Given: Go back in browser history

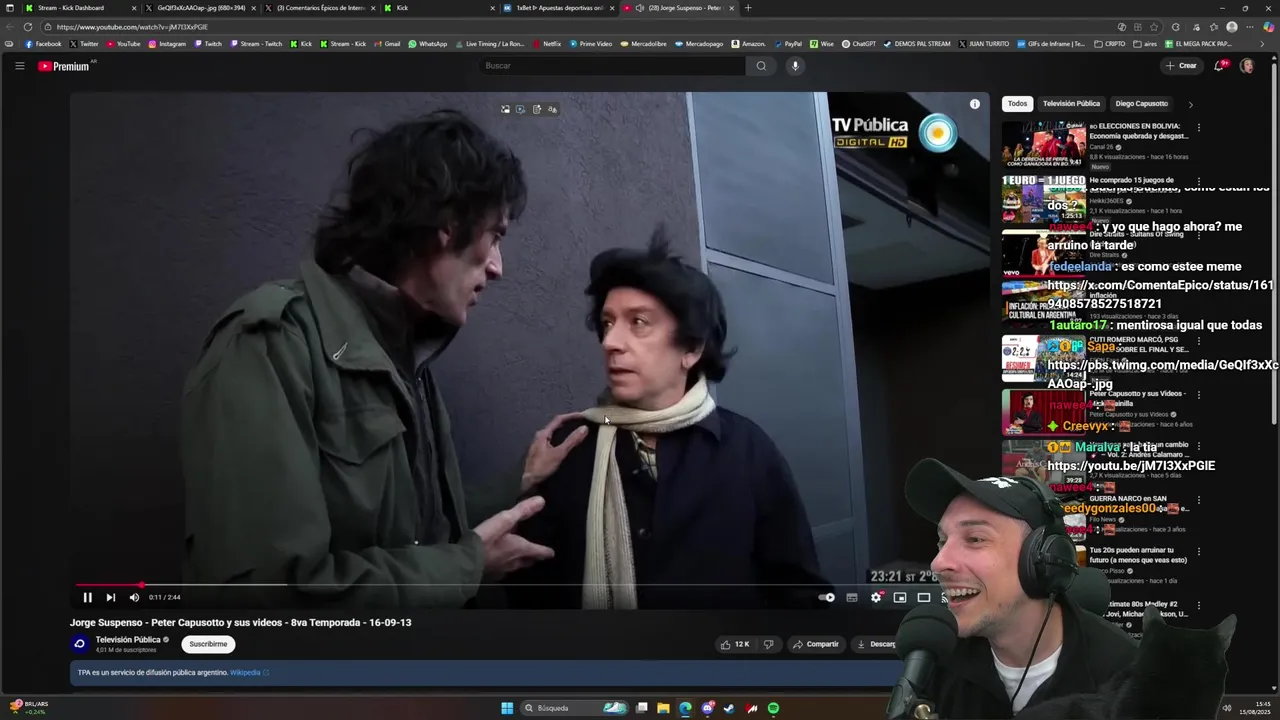Looking at the screenshot, I should [10, 27].
